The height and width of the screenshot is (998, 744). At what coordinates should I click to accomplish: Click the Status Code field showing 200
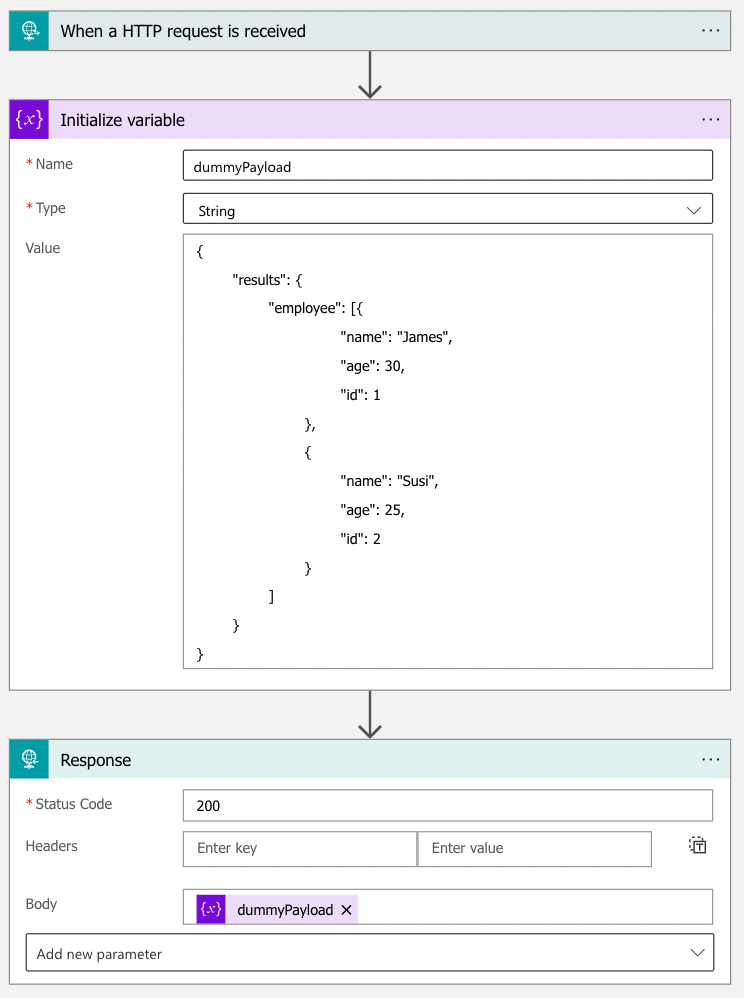(448, 804)
